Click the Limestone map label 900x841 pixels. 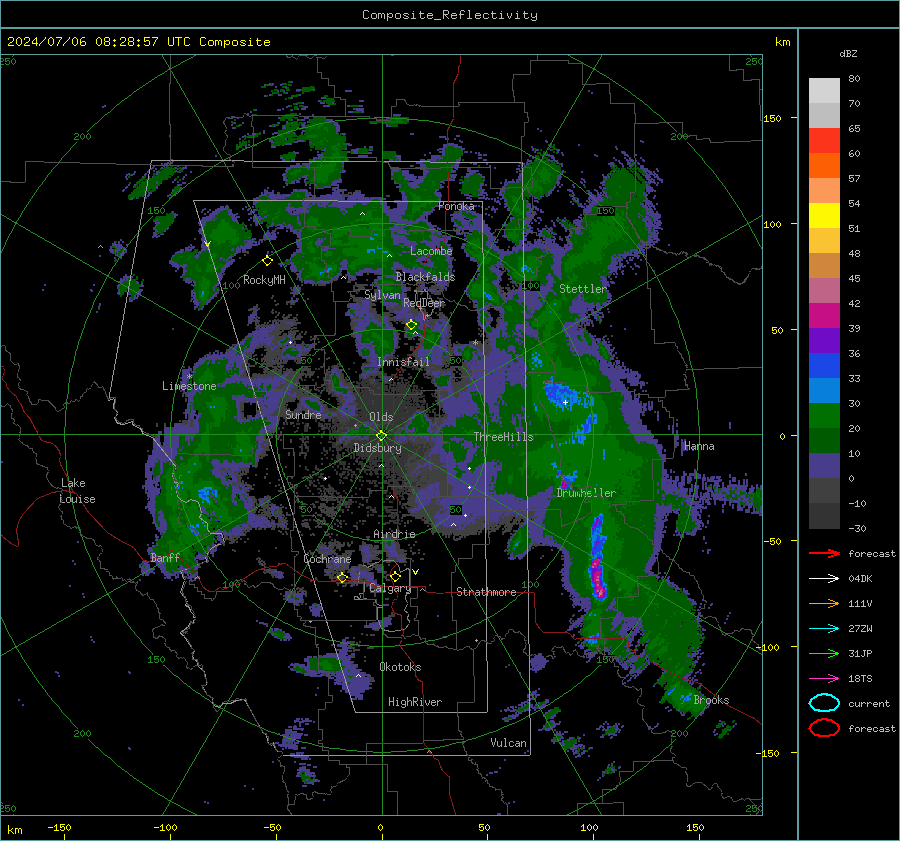(189, 386)
